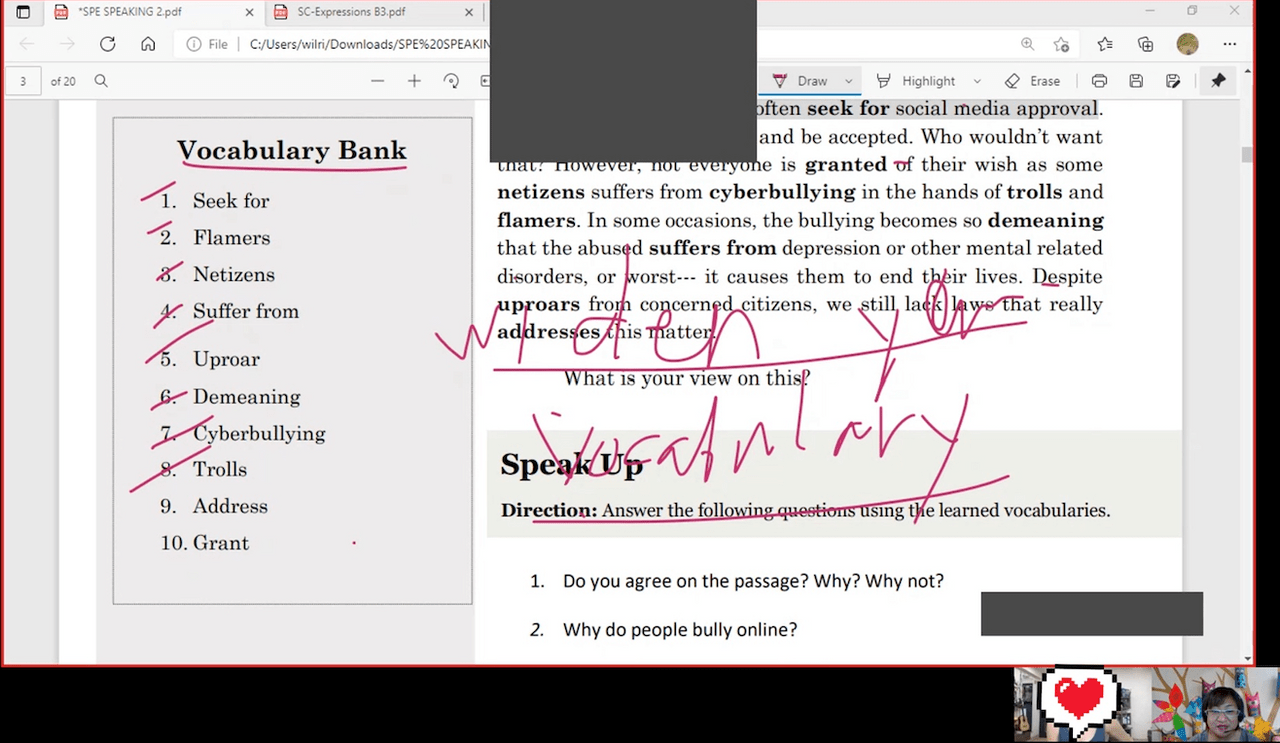
Task: Open the Settings and more menu
Action: 1230,44
